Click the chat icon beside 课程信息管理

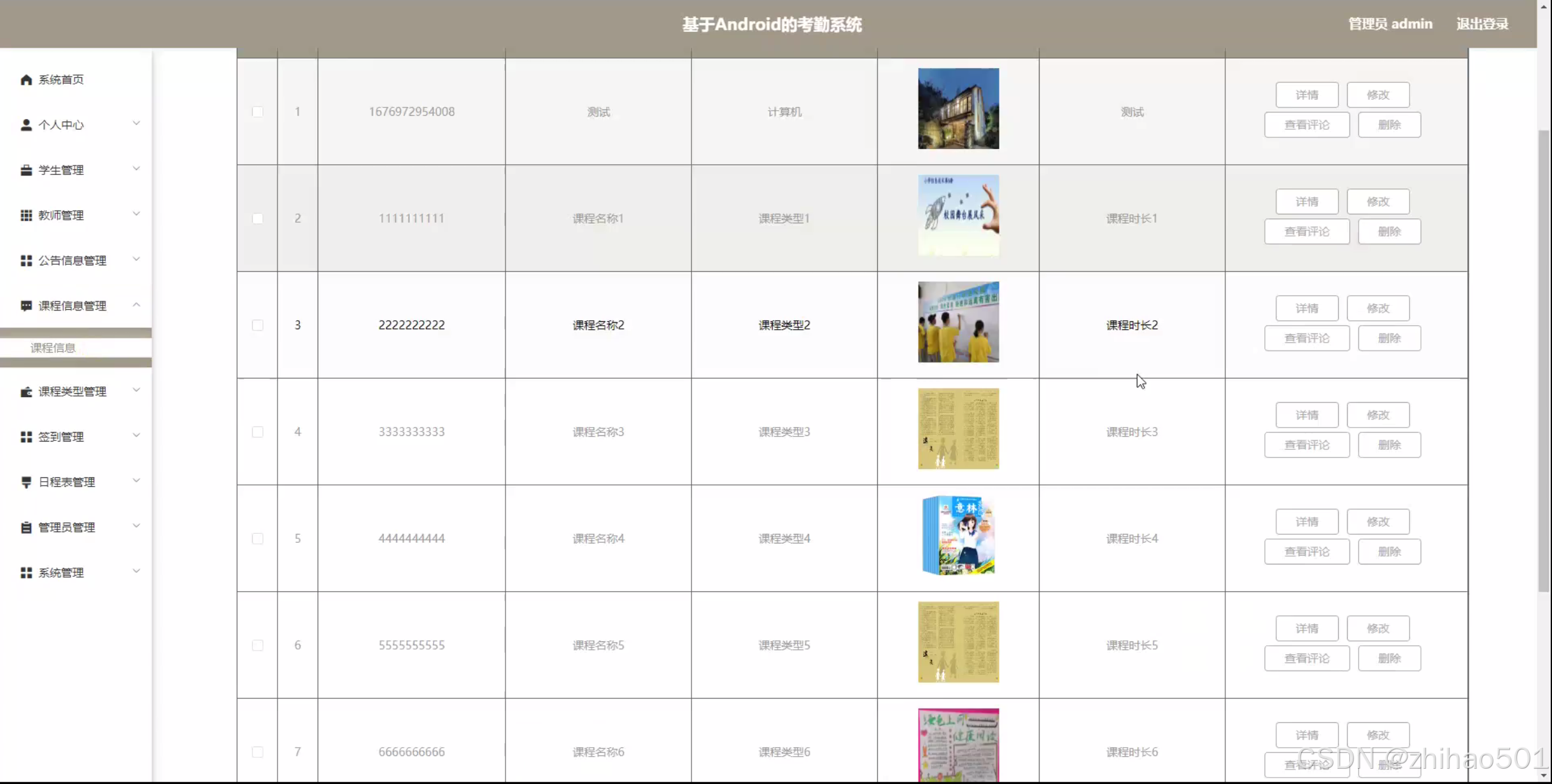click(26, 305)
